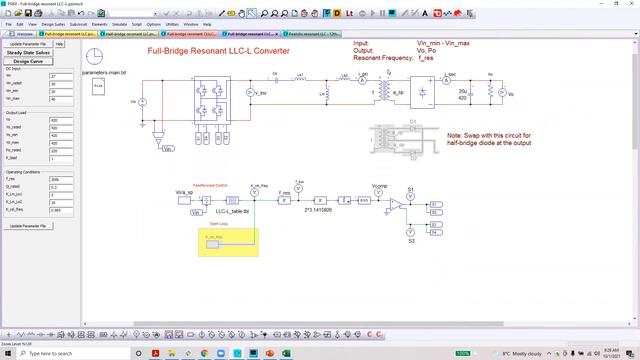Click the second red 'C' icon in bottom toolbar
This screenshot has height=360, width=640.
[379, 335]
